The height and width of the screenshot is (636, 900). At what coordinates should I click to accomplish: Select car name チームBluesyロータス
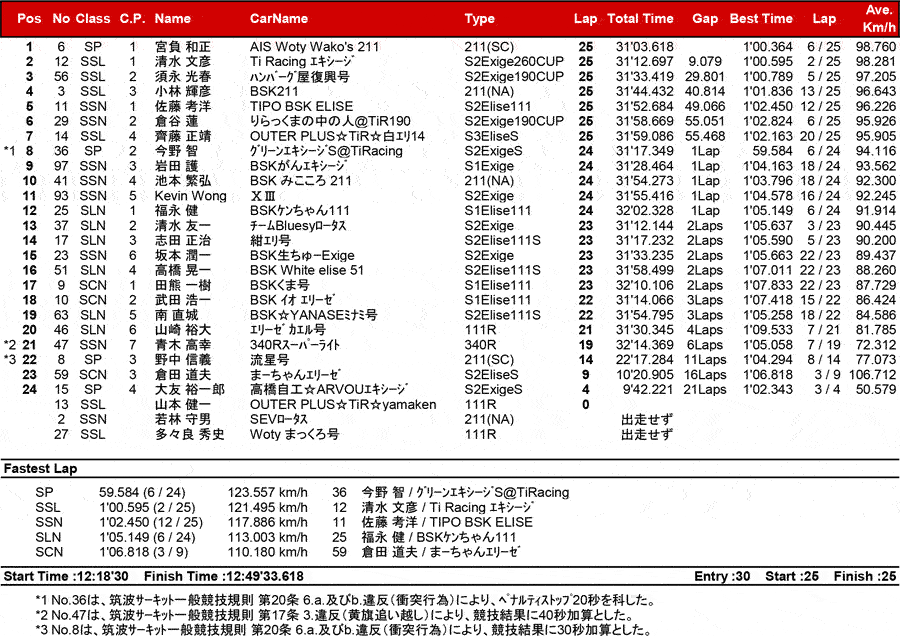[298, 226]
